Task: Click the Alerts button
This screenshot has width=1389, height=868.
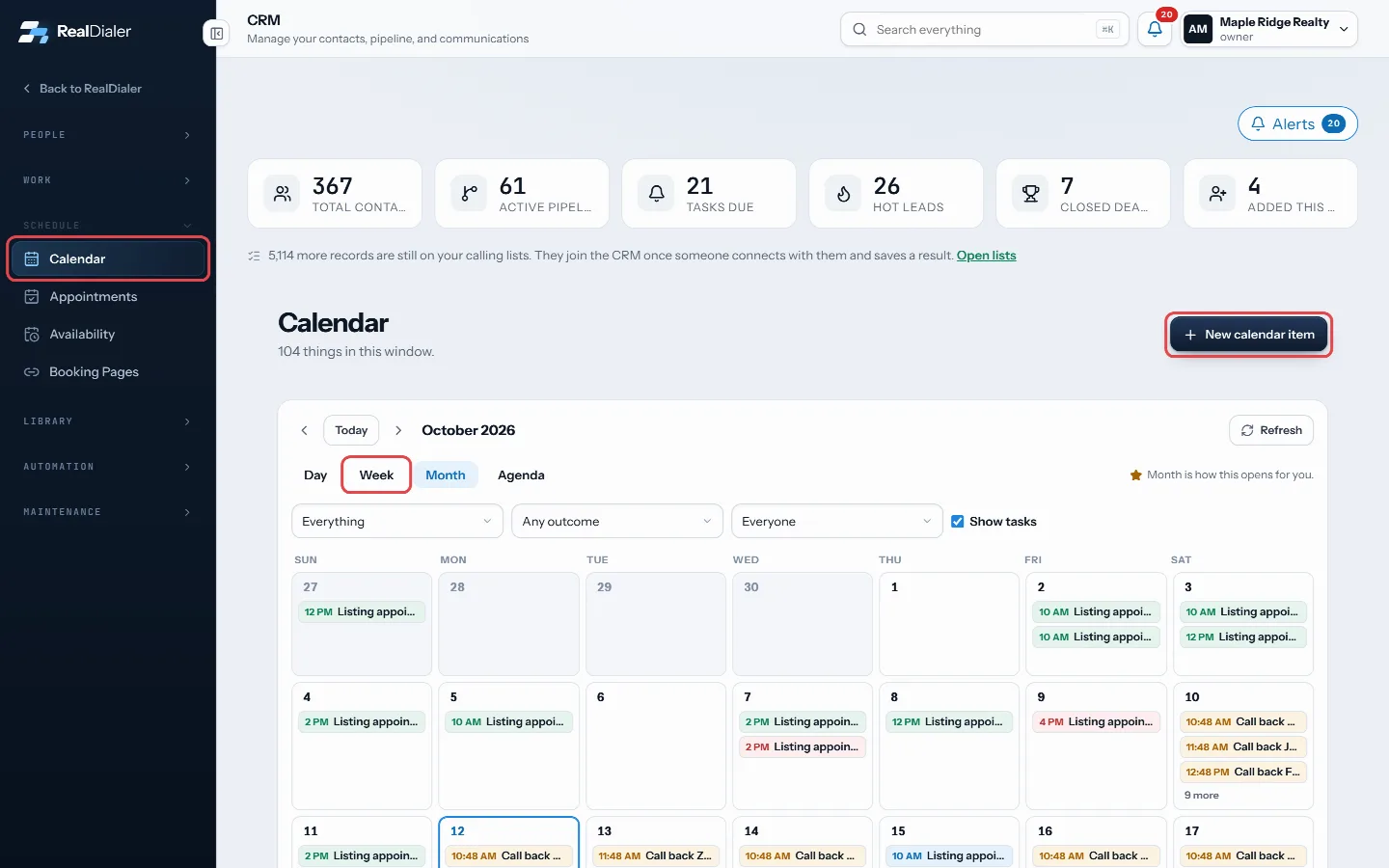Action: coord(1297,123)
